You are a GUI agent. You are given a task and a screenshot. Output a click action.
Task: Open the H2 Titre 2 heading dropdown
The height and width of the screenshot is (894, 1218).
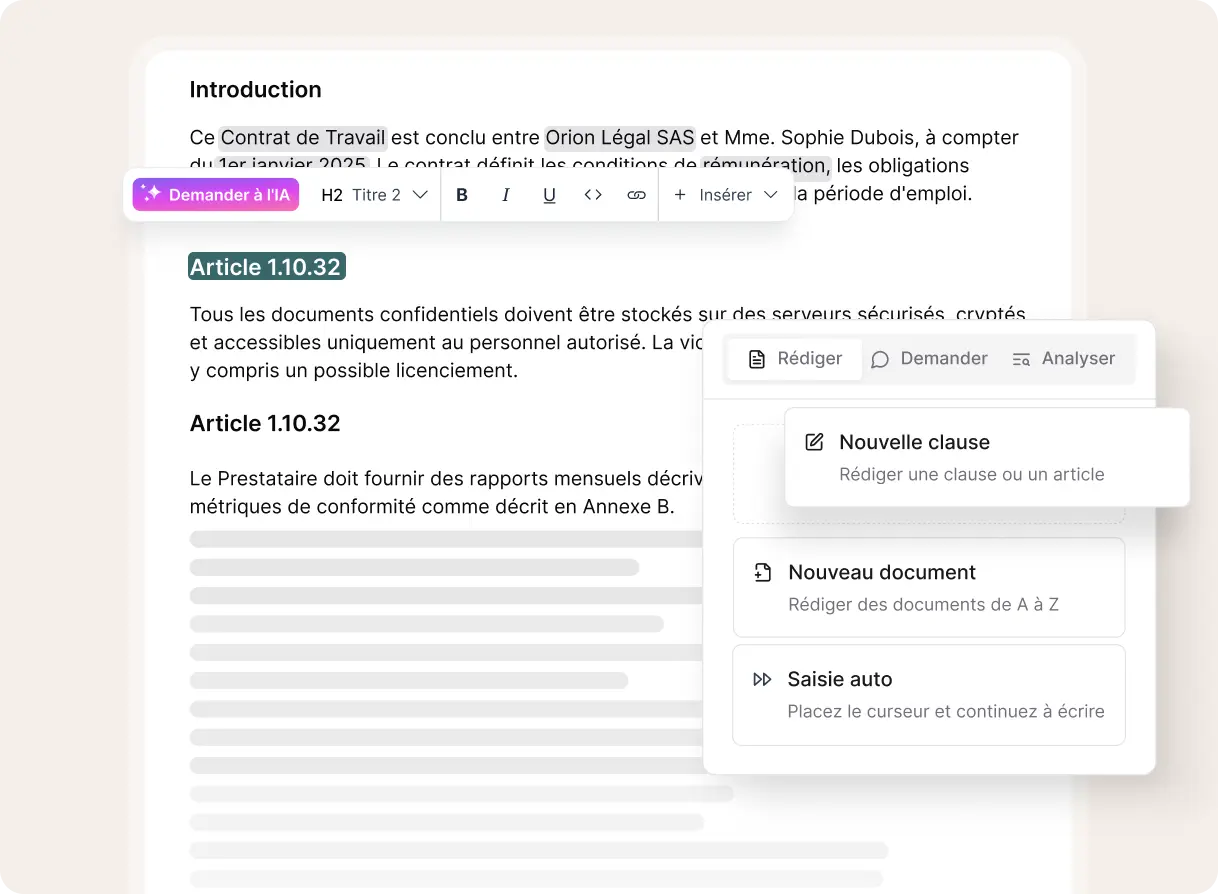pos(374,195)
